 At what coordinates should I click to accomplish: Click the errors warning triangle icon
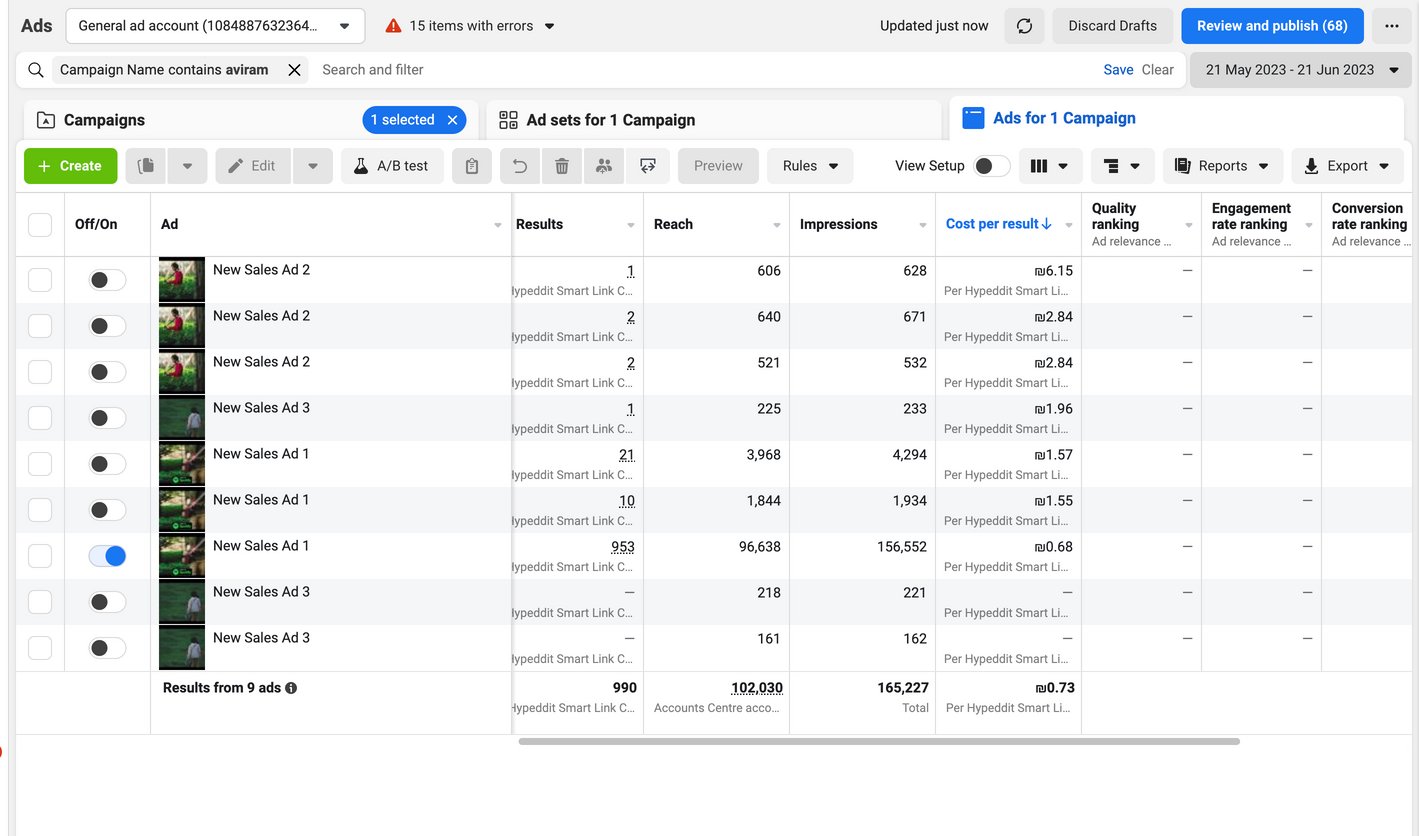click(394, 26)
